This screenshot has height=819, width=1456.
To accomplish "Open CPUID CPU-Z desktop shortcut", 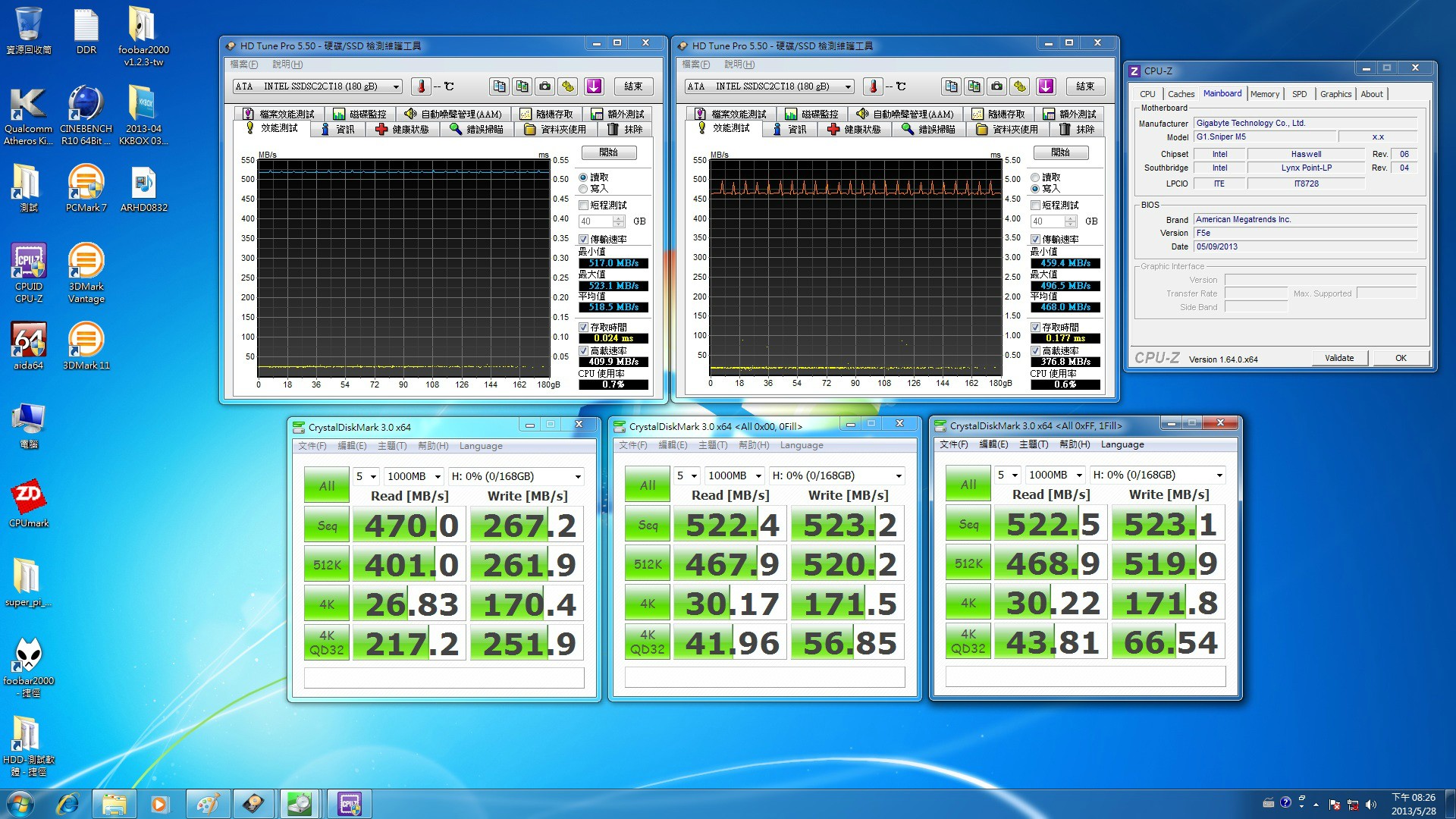I will (29, 273).
